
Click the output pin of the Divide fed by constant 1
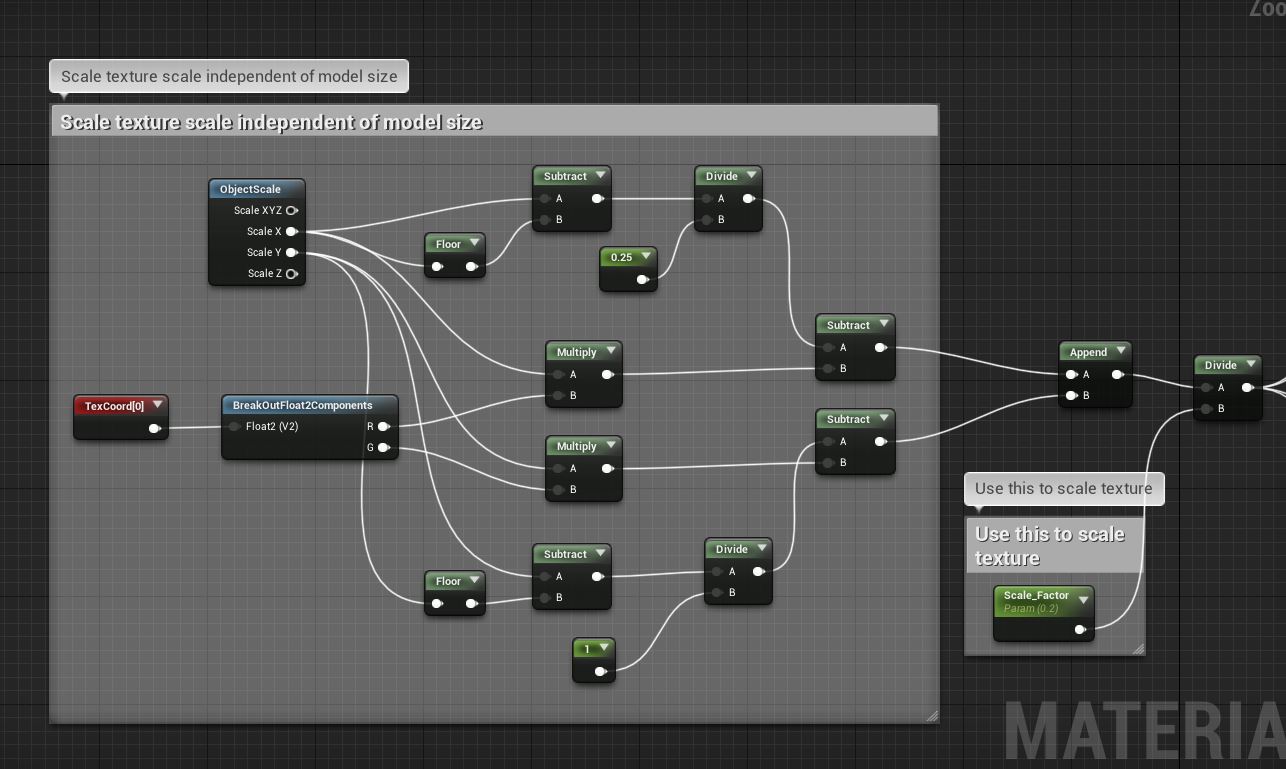pos(759,572)
